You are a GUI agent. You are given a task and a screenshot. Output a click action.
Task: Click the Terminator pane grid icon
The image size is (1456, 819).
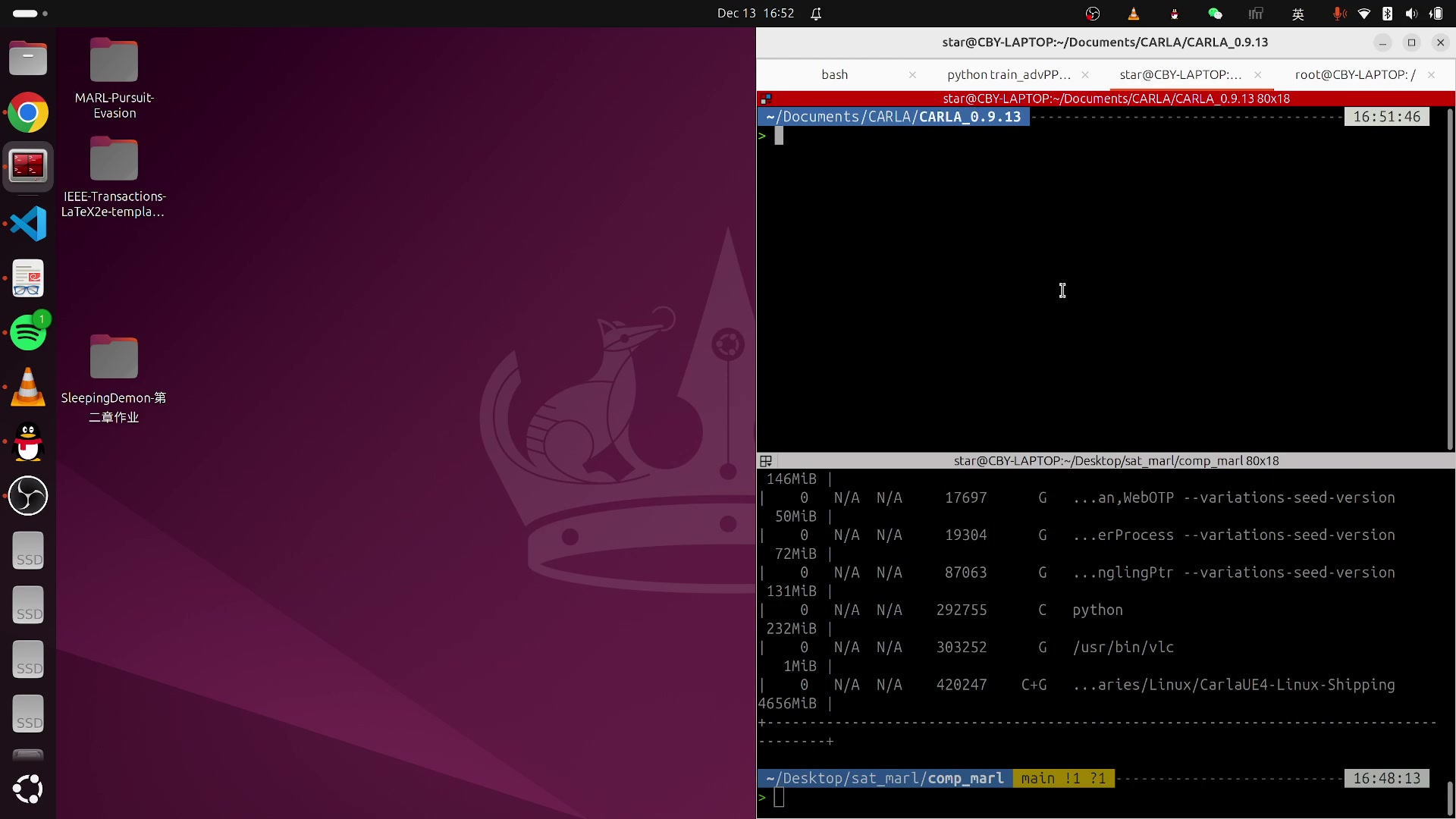pos(766,461)
